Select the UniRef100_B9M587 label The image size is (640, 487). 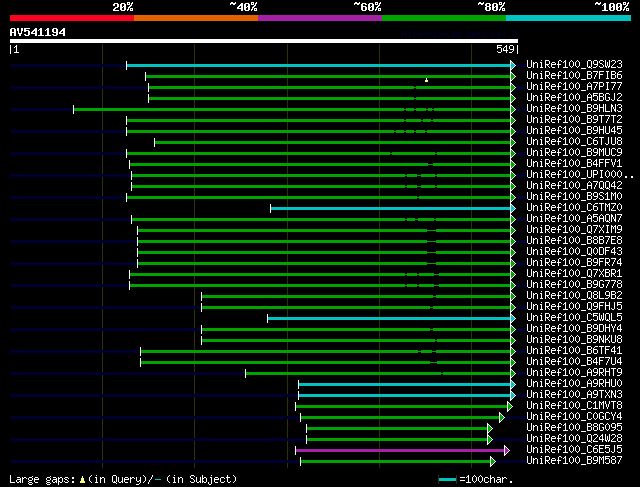click(574, 461)
